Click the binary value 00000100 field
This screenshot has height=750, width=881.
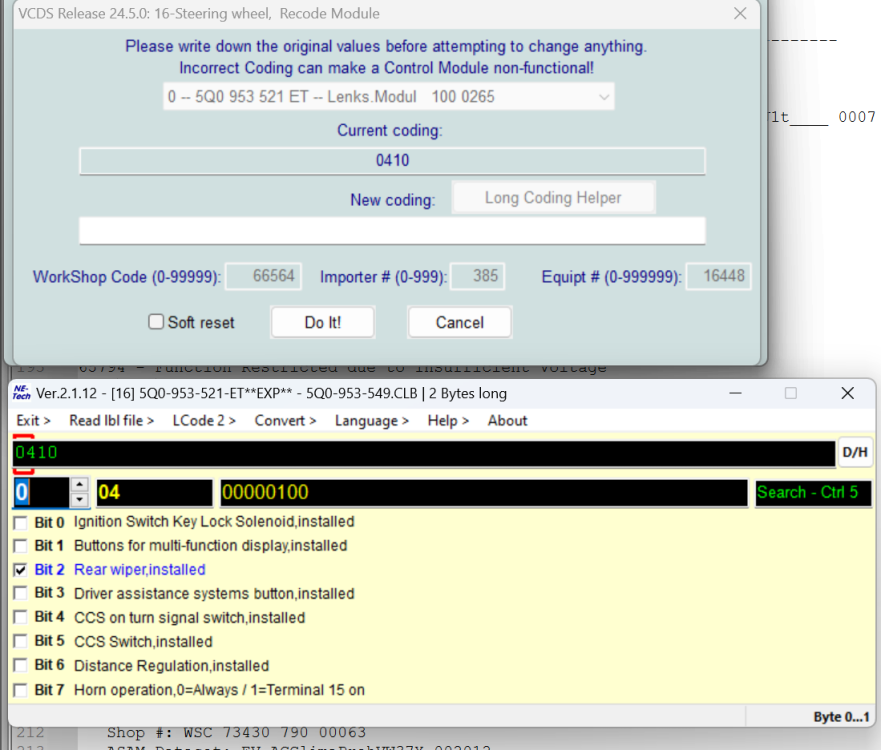pos(484,493)
